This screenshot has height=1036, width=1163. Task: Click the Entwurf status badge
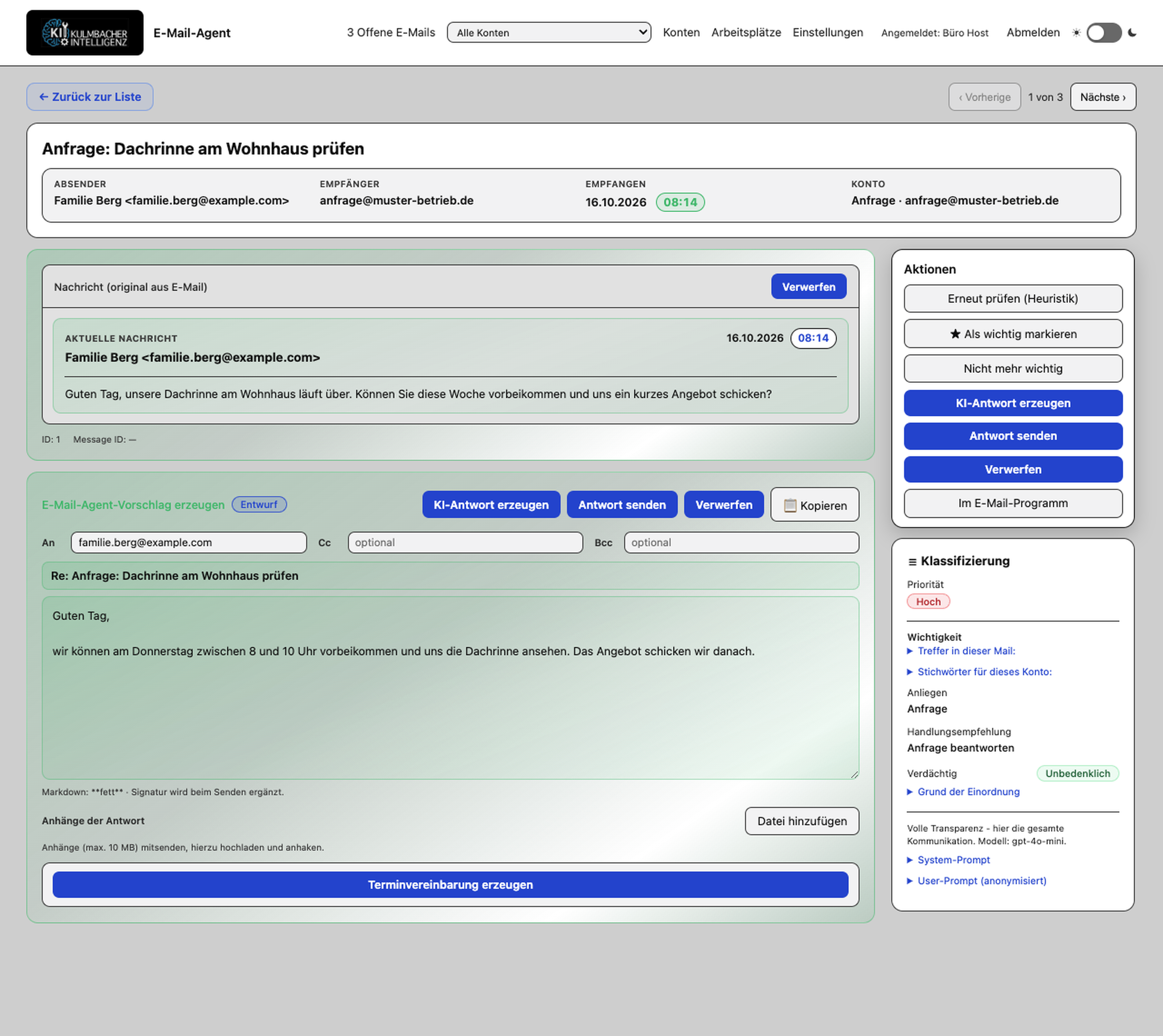pyautogui.click(x=259, y=504)
